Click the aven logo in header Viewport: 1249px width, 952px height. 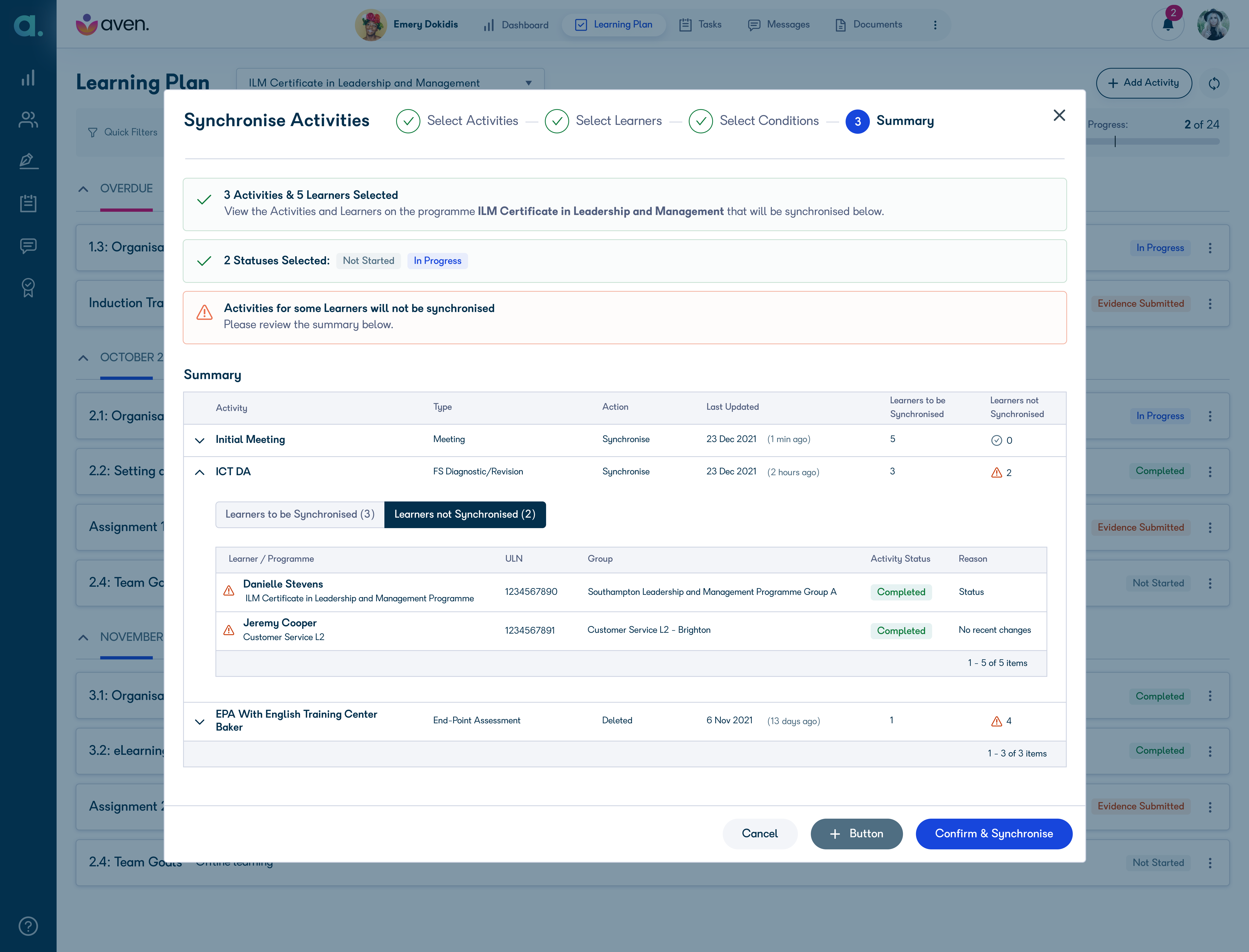(x=112, y=24)
